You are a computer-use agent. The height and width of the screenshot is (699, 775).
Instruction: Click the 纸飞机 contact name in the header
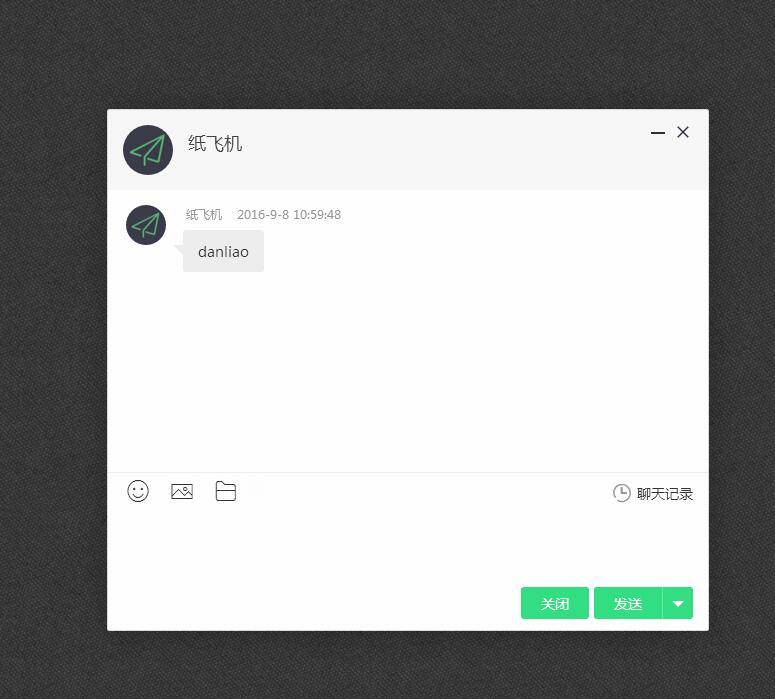click(x=215, y=144)
